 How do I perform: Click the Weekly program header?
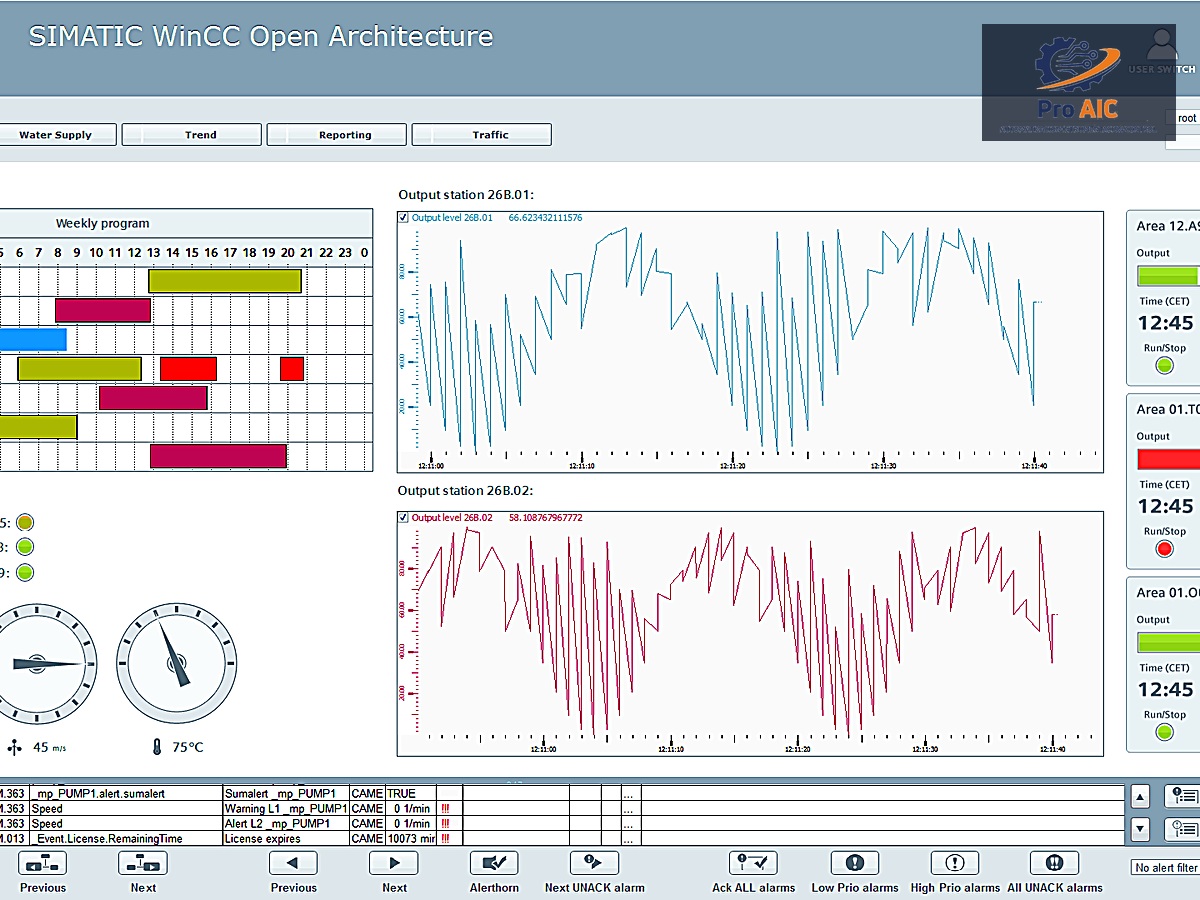tap(186, 224)
